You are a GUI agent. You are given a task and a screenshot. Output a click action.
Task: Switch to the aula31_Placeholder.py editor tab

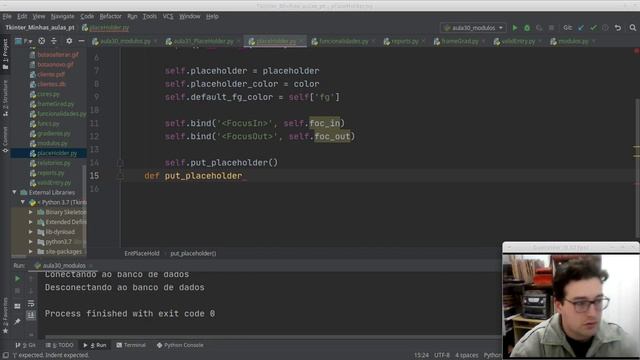(203, 41)
